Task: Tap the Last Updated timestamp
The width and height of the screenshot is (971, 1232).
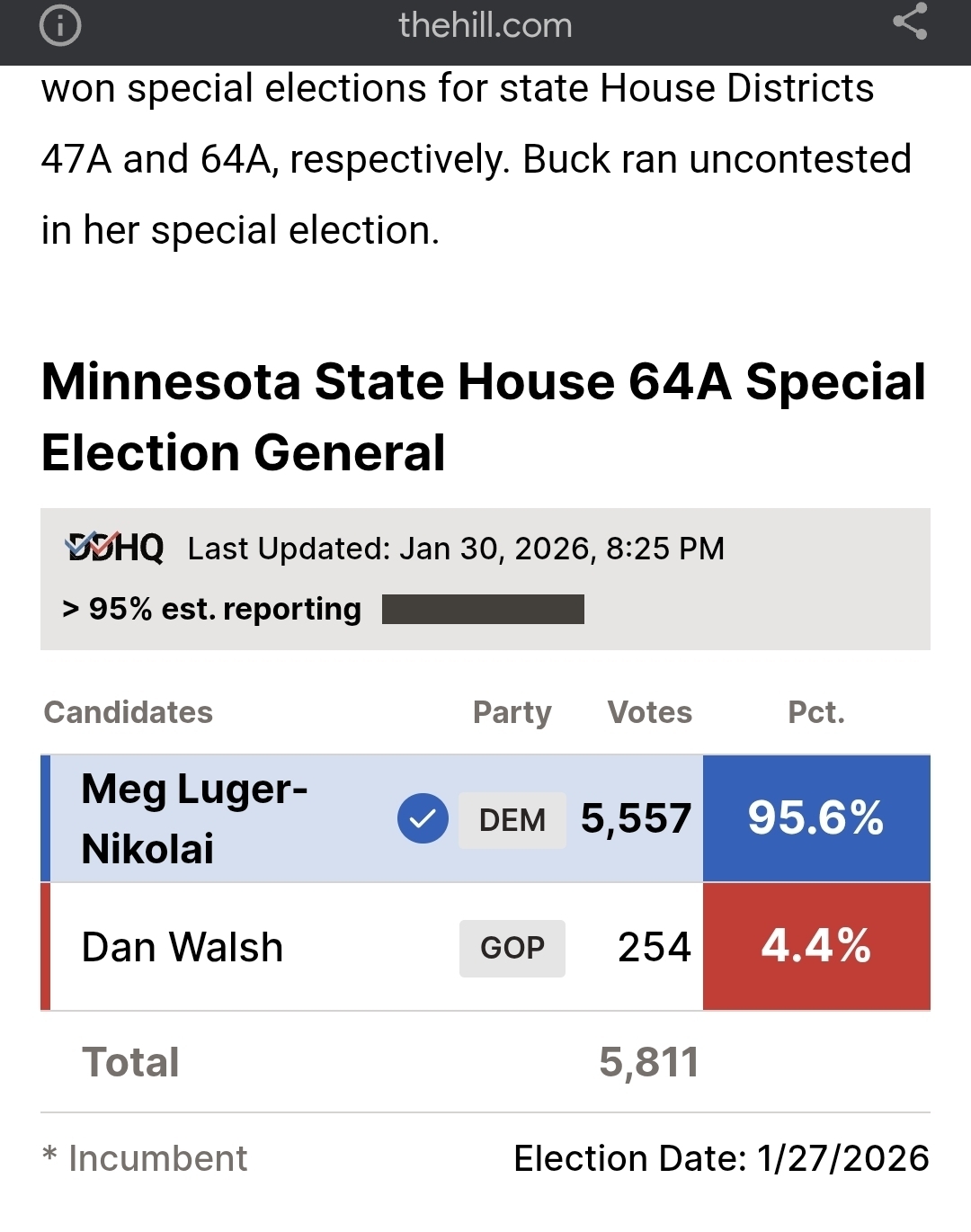Action: (x=456, y=549)
